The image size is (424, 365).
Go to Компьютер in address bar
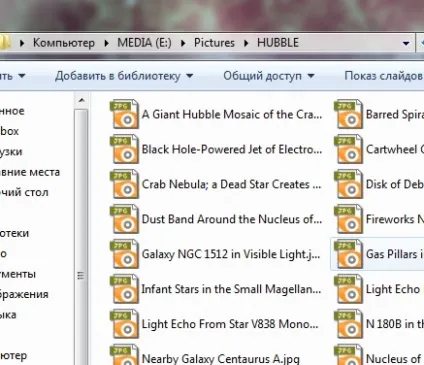tap(64, 43)
